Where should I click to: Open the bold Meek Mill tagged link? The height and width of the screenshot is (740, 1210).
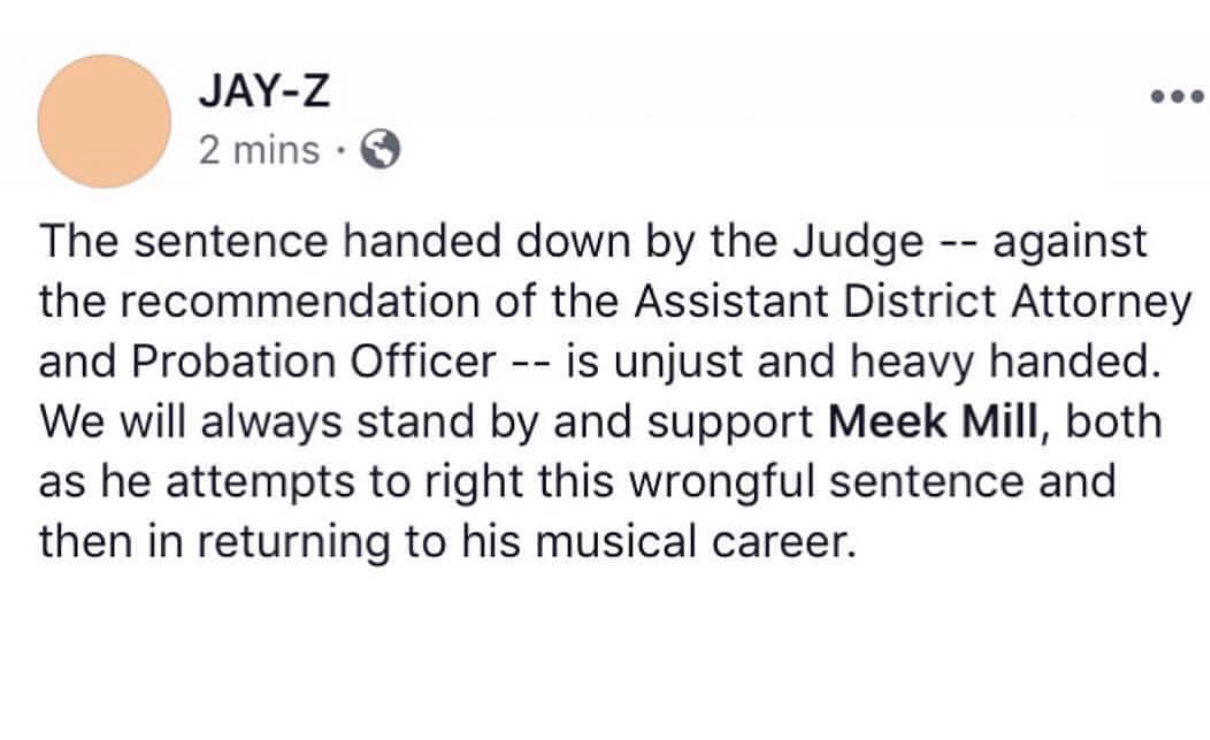click(x=936, y=421)
